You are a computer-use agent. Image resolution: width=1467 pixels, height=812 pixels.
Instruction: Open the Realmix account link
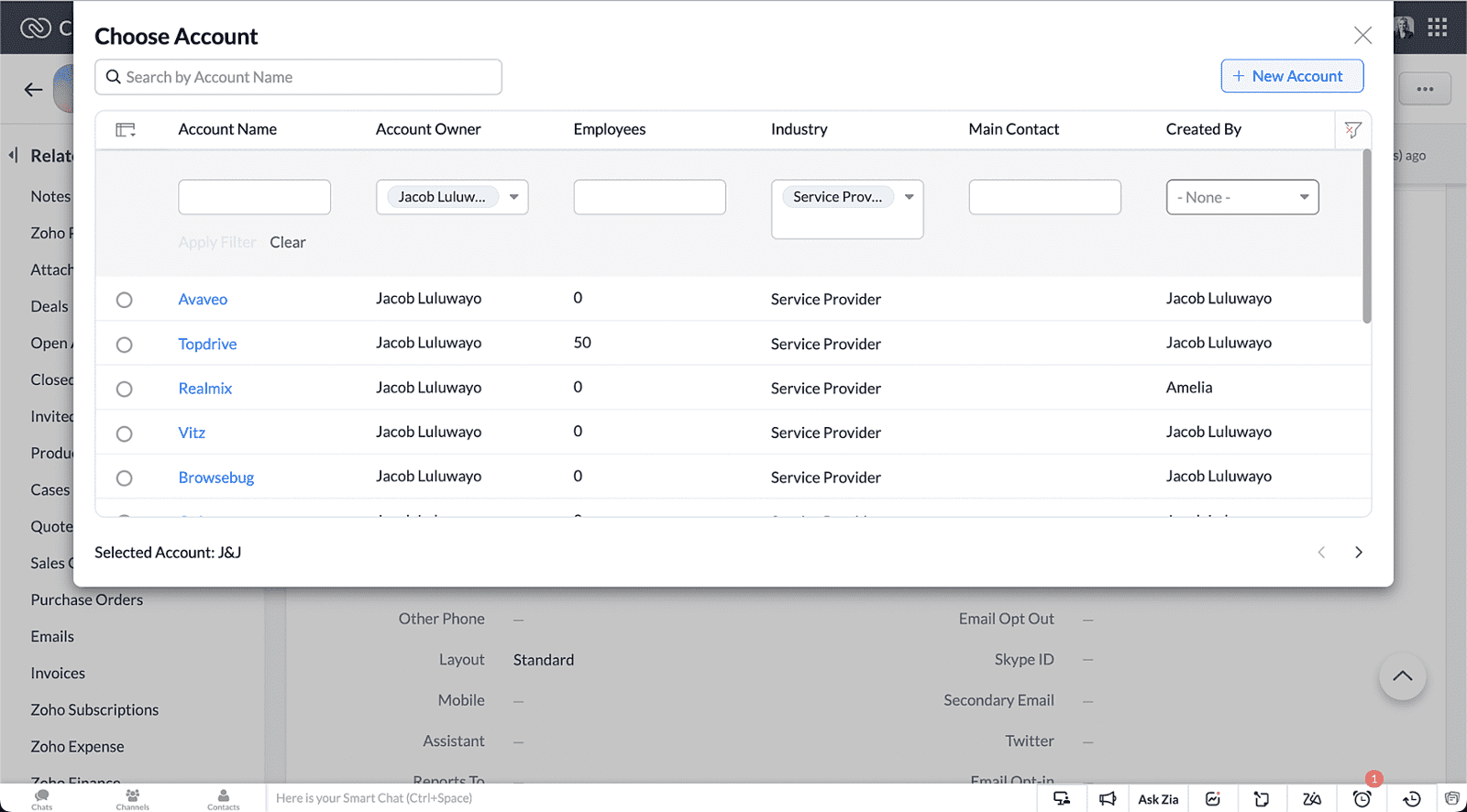pos(205,389)
